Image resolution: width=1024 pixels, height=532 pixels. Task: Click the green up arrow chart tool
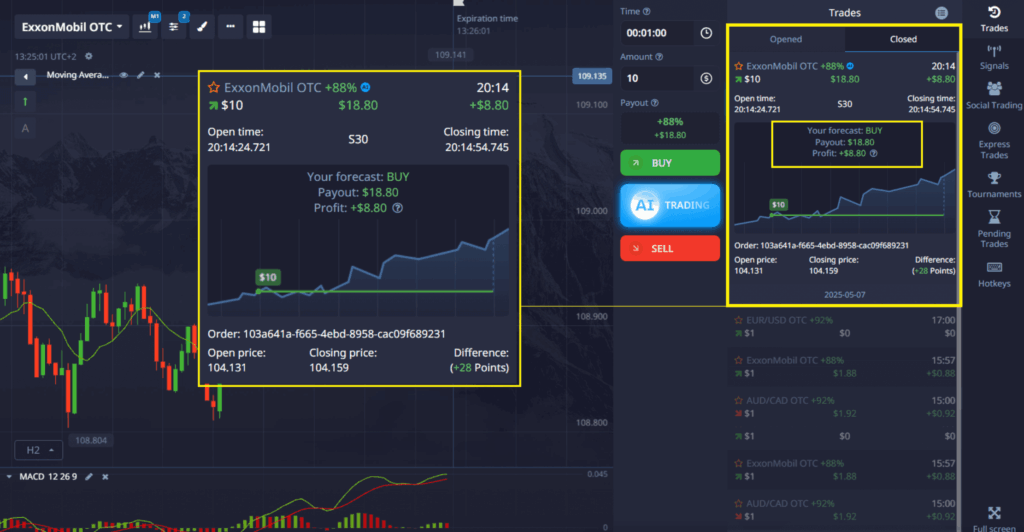[x=25, y=102]
